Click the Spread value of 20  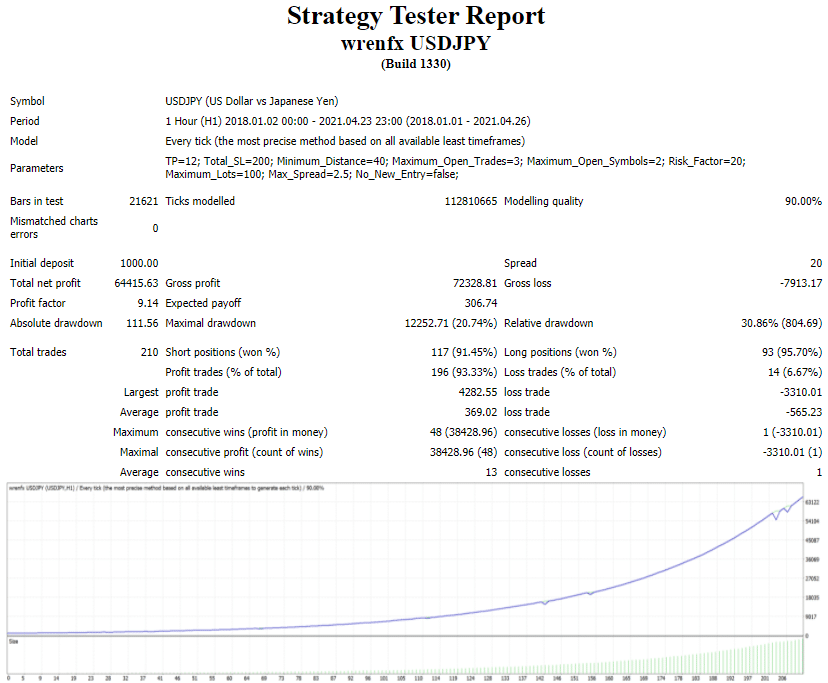[x=814, y=263]
